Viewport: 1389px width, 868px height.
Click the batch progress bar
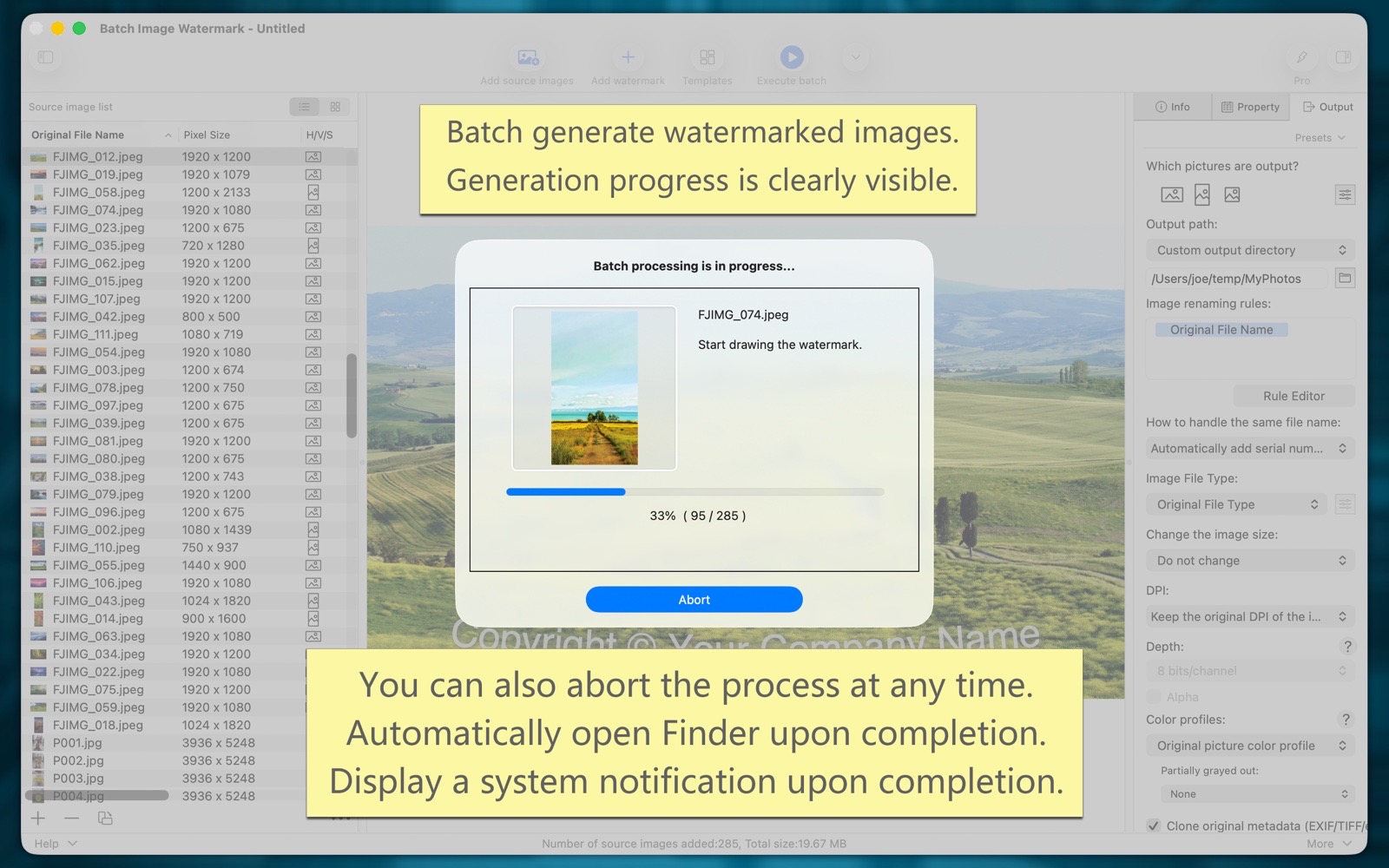(x=694, y=492)
